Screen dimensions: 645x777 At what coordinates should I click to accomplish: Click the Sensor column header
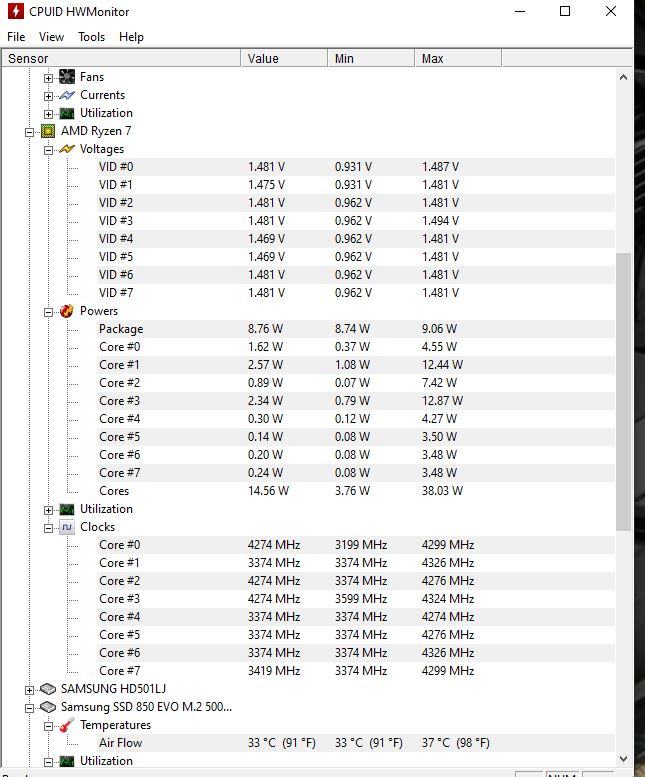click(x=121, y=58)
